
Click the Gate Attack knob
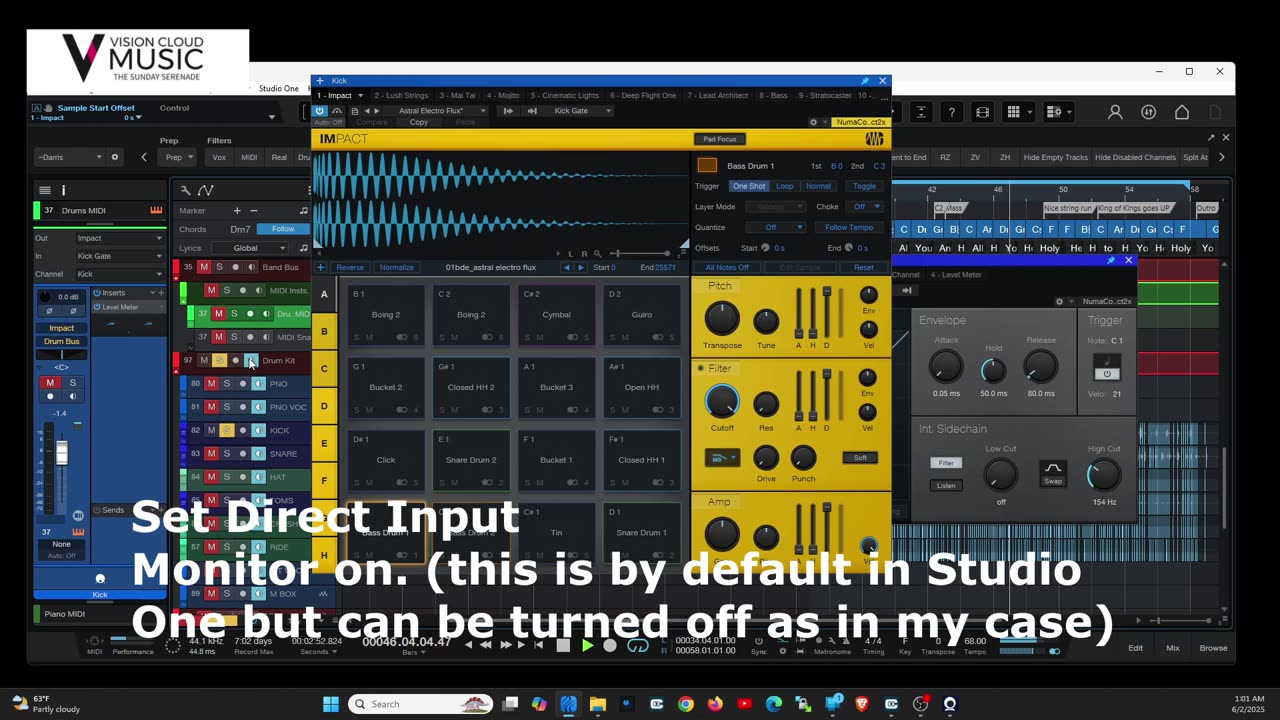[x=946, y=368]
